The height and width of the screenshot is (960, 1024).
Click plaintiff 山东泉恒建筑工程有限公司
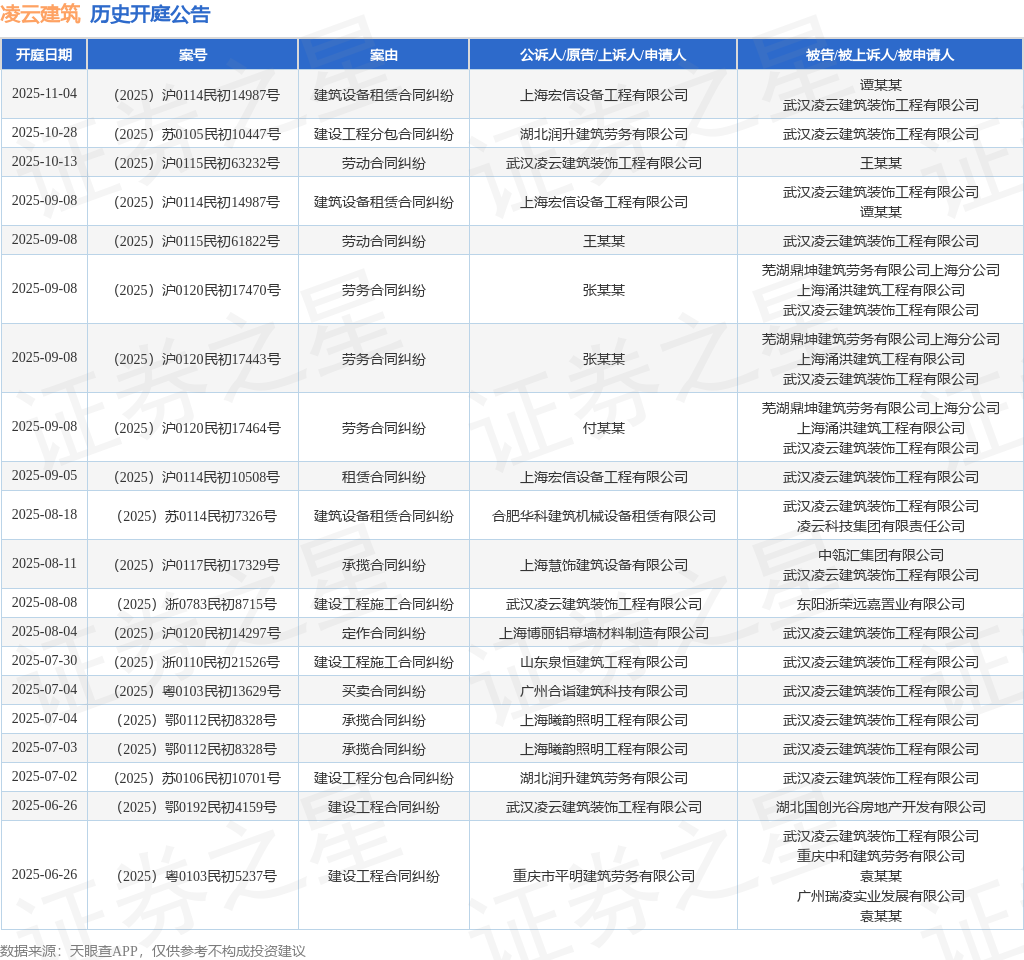click(x=603, y=662)
